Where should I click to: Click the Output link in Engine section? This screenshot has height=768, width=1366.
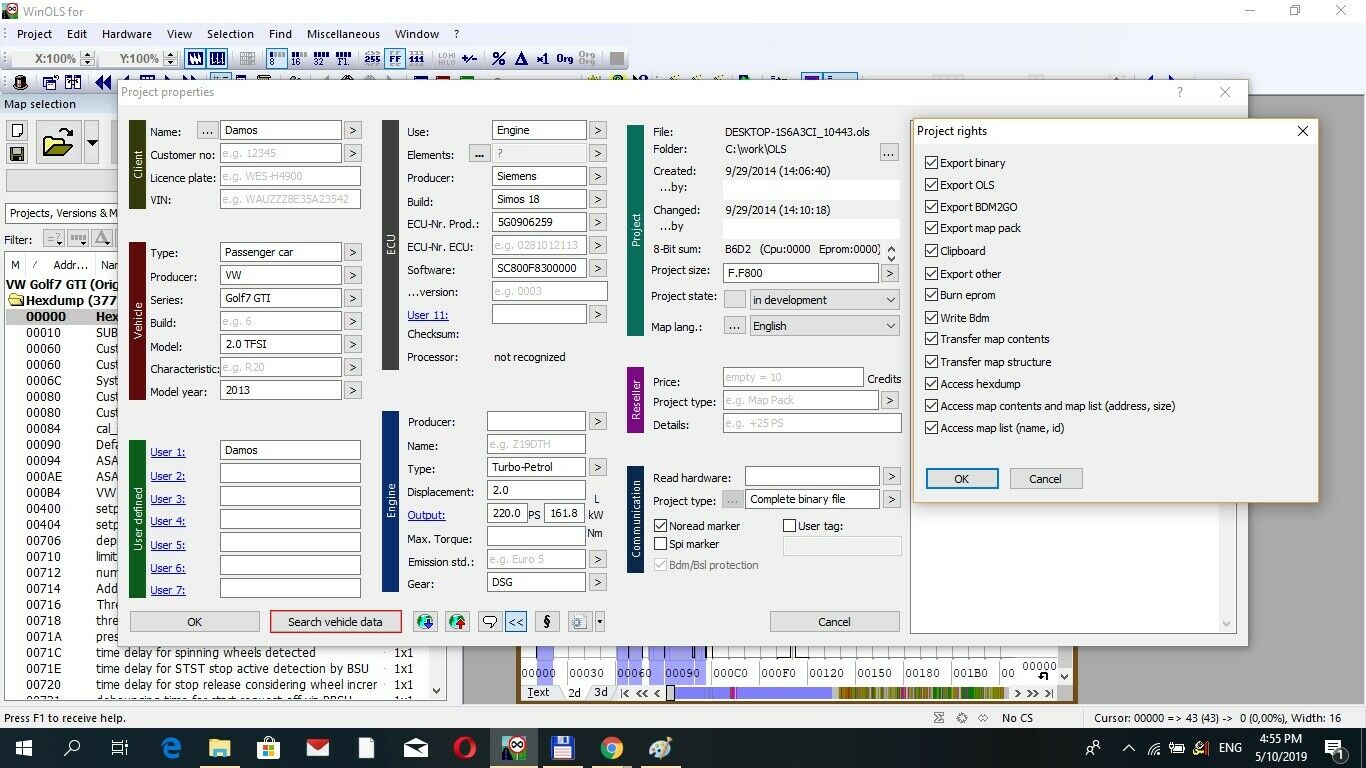[x=426, y=515]
